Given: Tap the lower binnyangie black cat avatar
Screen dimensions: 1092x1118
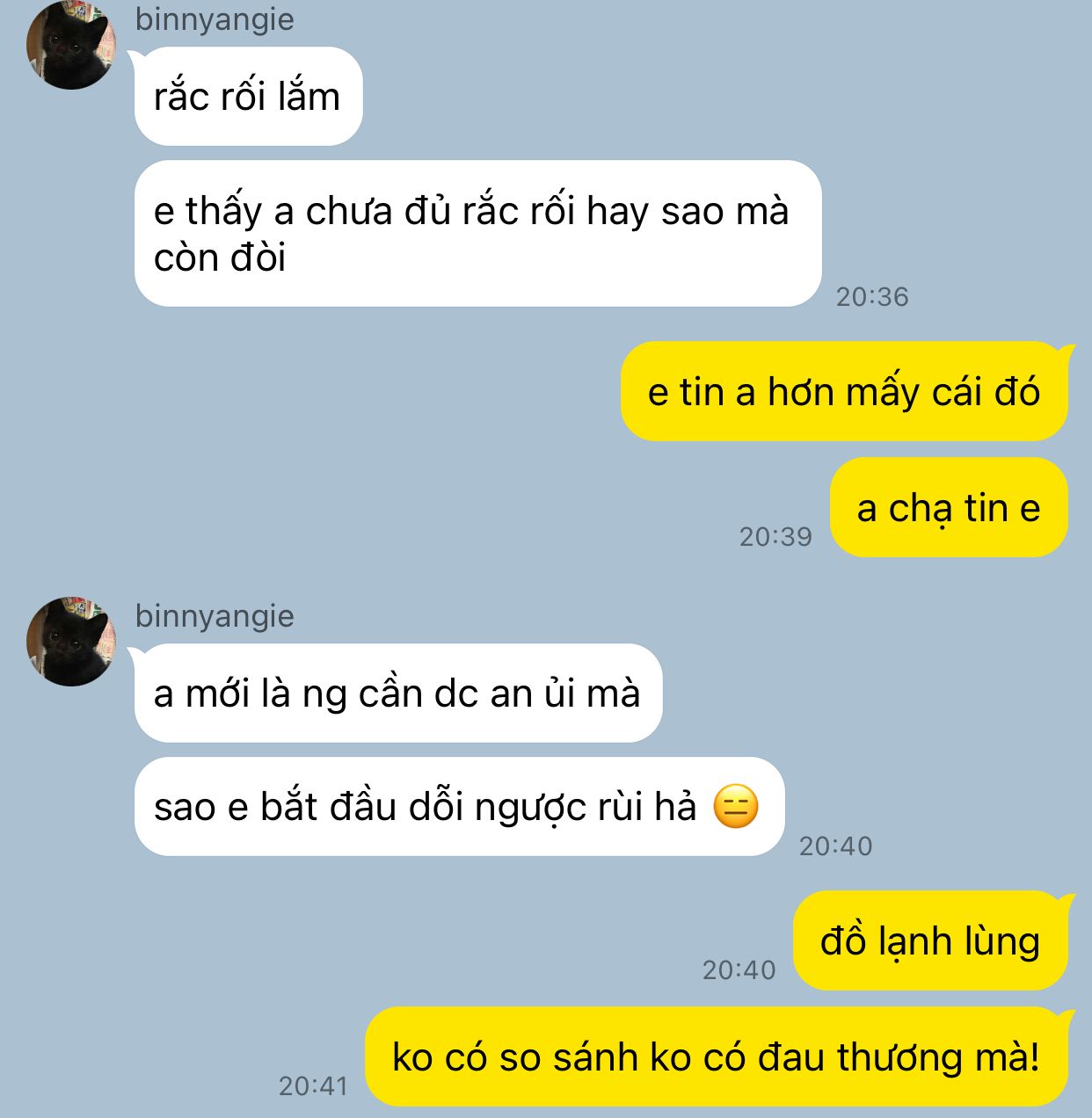Looking at the screenshot, I should 71,642.
